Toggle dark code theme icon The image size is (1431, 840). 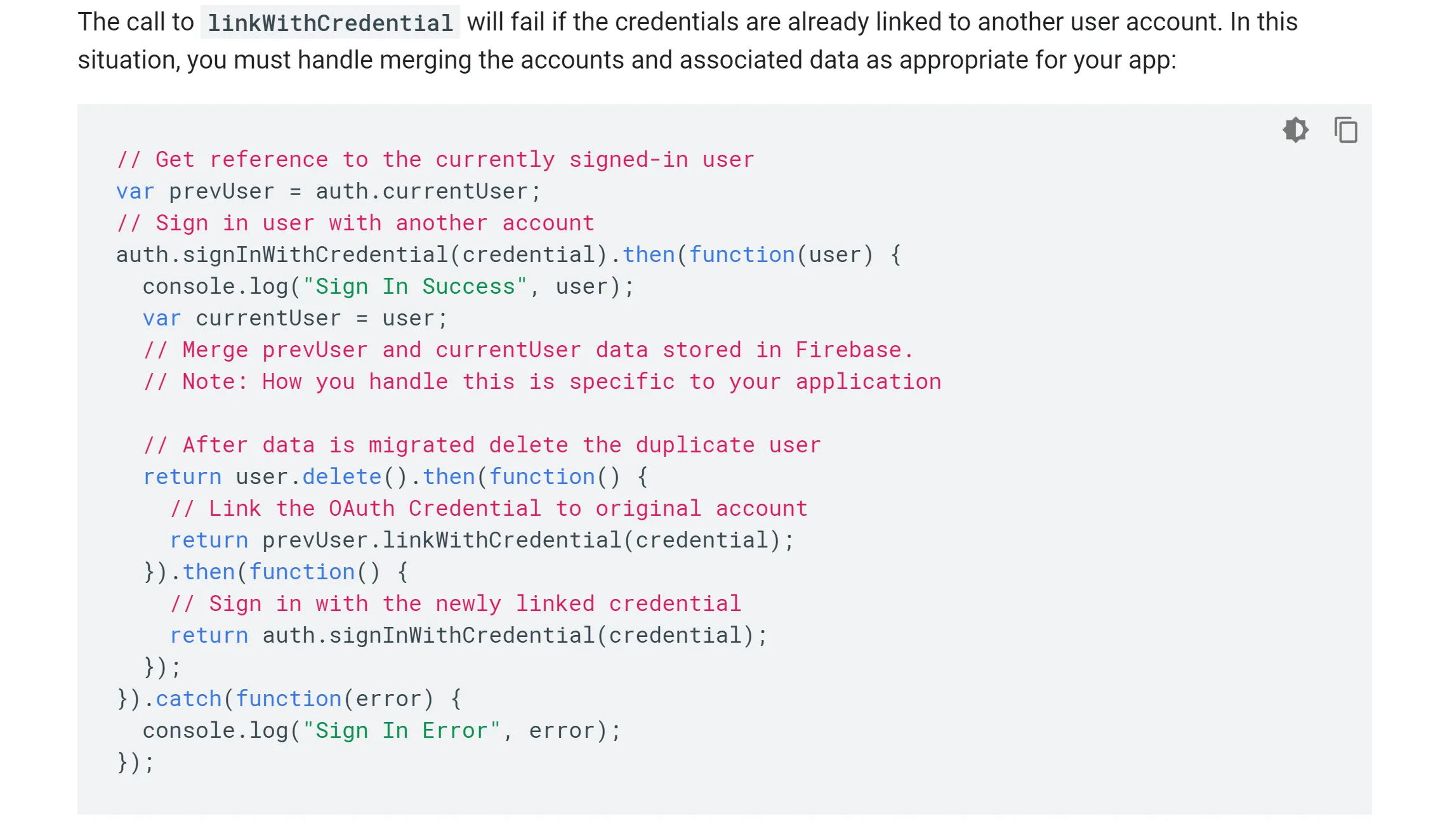point(1295,130)
